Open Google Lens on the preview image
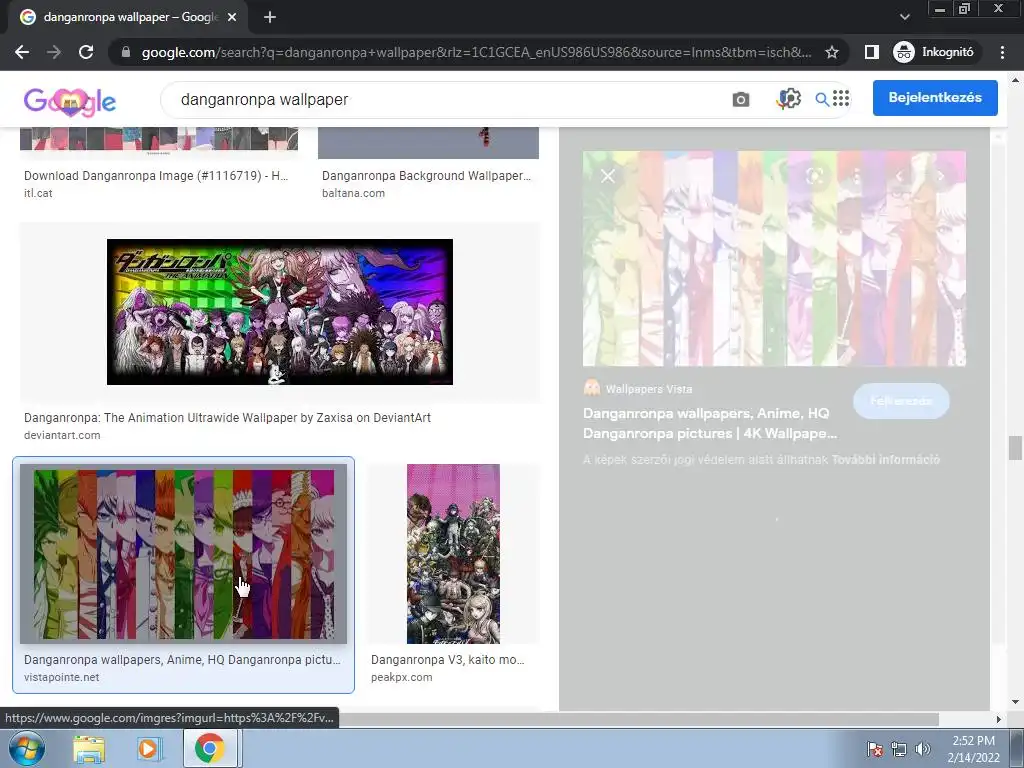This screenshot has height=768, width=1024. coord(814,176)
